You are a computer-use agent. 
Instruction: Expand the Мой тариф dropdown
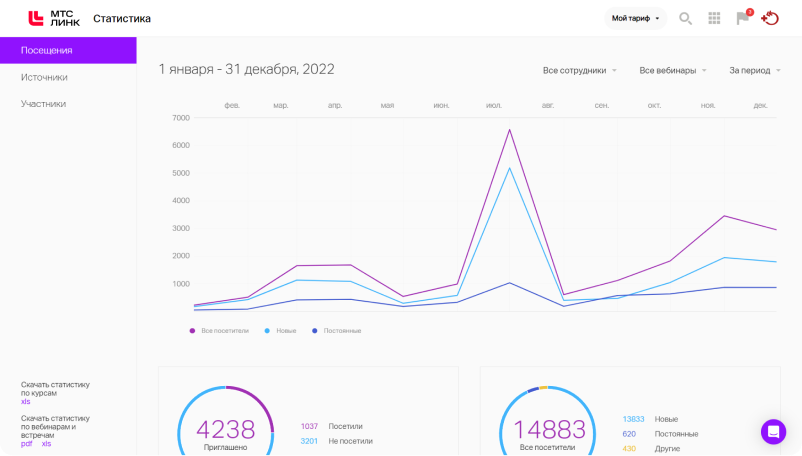click(635, 18)
